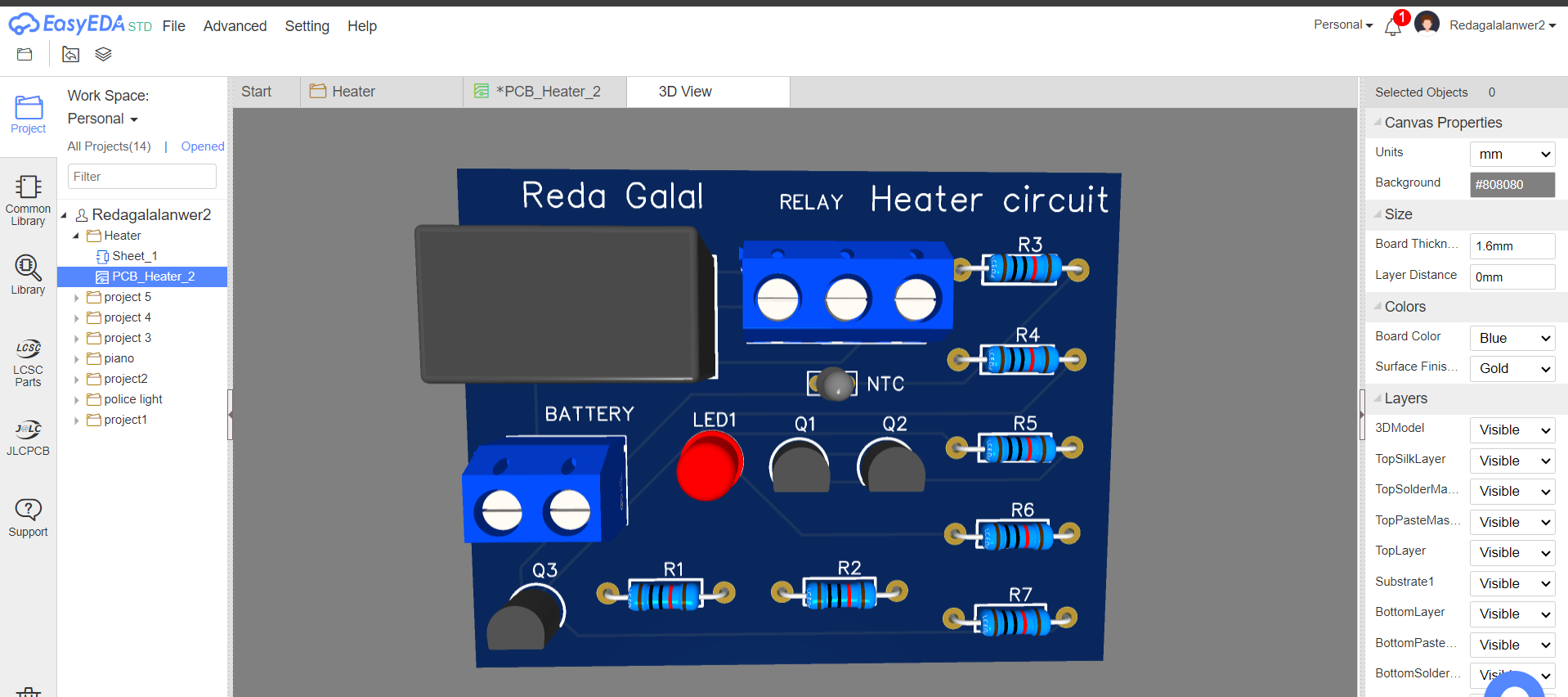Click the All Projects(14) link

coord(109,146)
